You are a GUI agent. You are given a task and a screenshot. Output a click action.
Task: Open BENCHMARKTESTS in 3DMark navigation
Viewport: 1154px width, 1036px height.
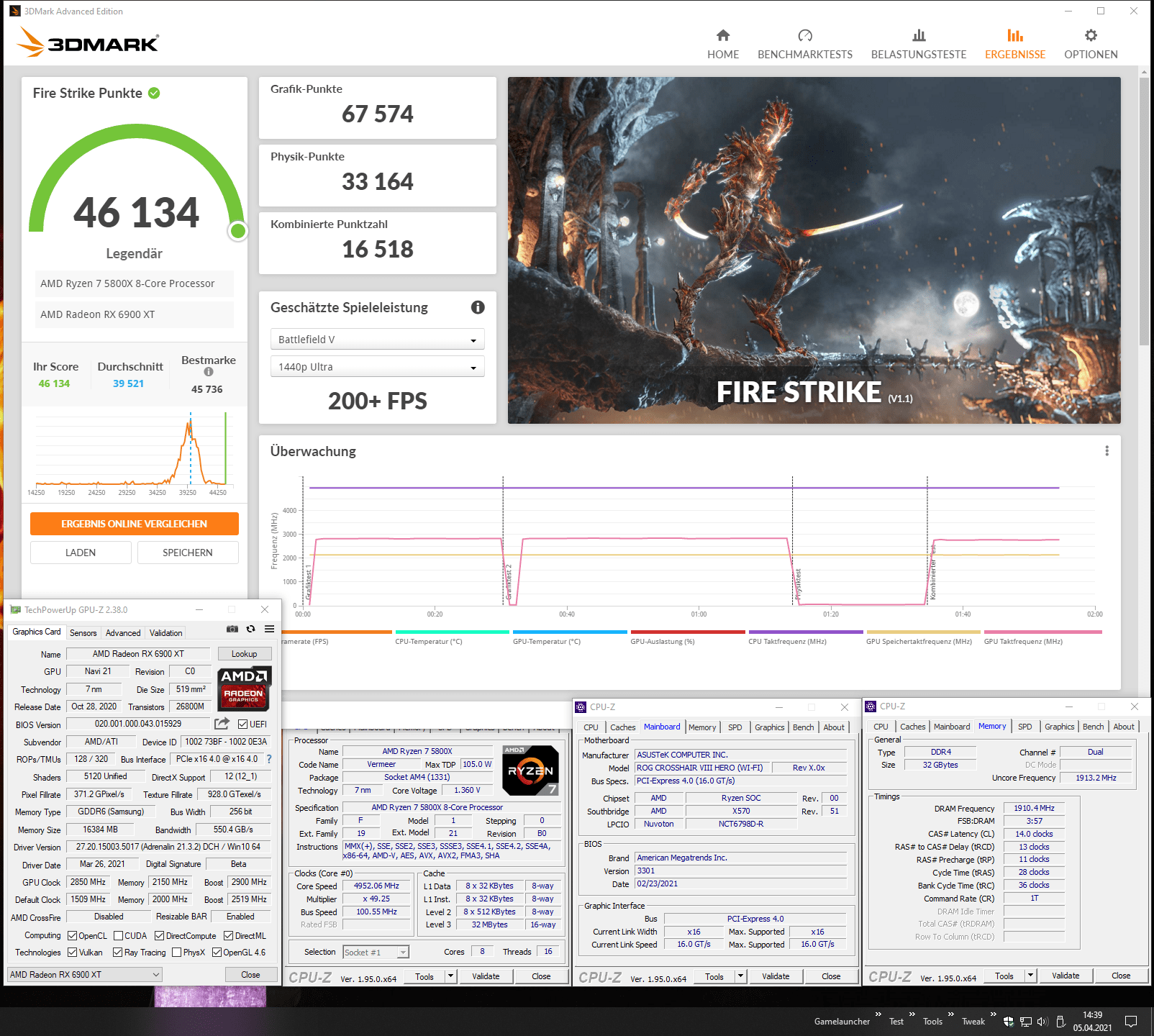[x=805, y=45]
